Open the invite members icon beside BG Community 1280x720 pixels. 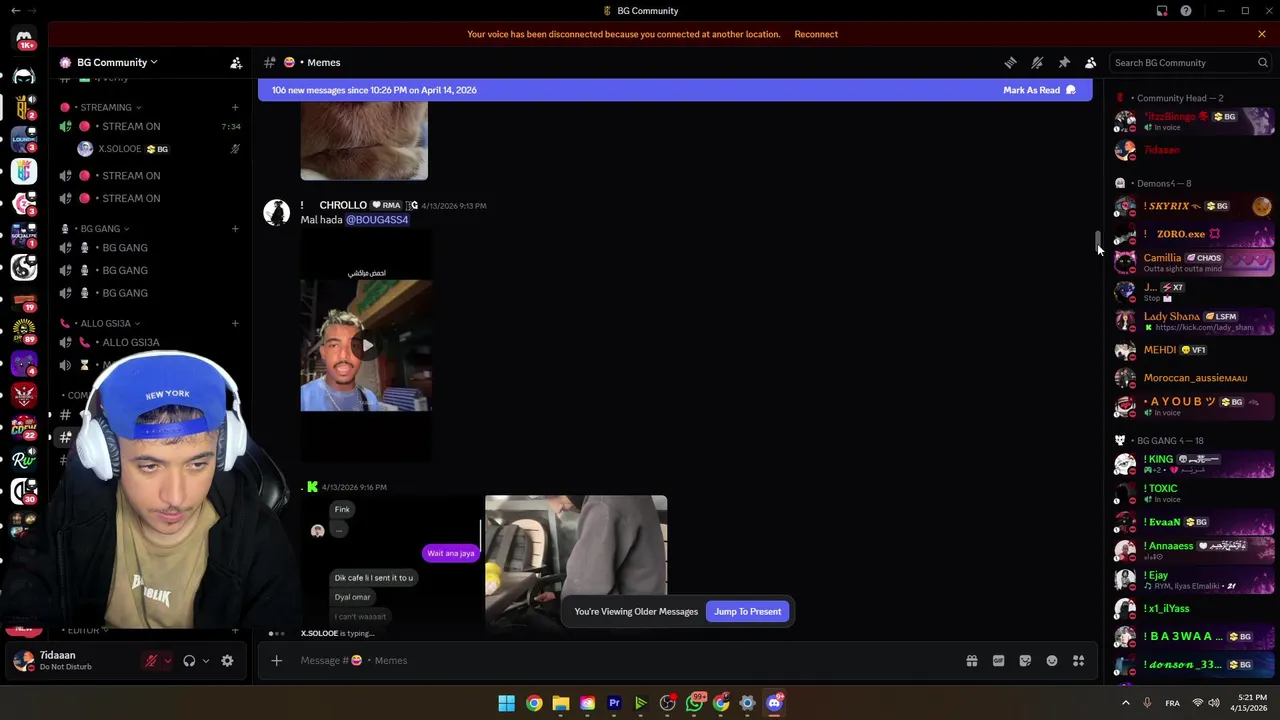pyautogui.click(x=236, y=62)
